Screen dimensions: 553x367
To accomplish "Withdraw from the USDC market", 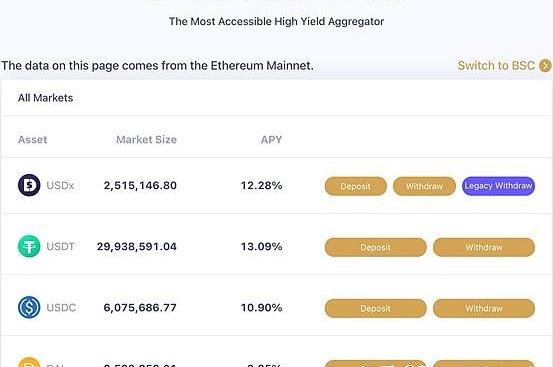I will [484, 308].
